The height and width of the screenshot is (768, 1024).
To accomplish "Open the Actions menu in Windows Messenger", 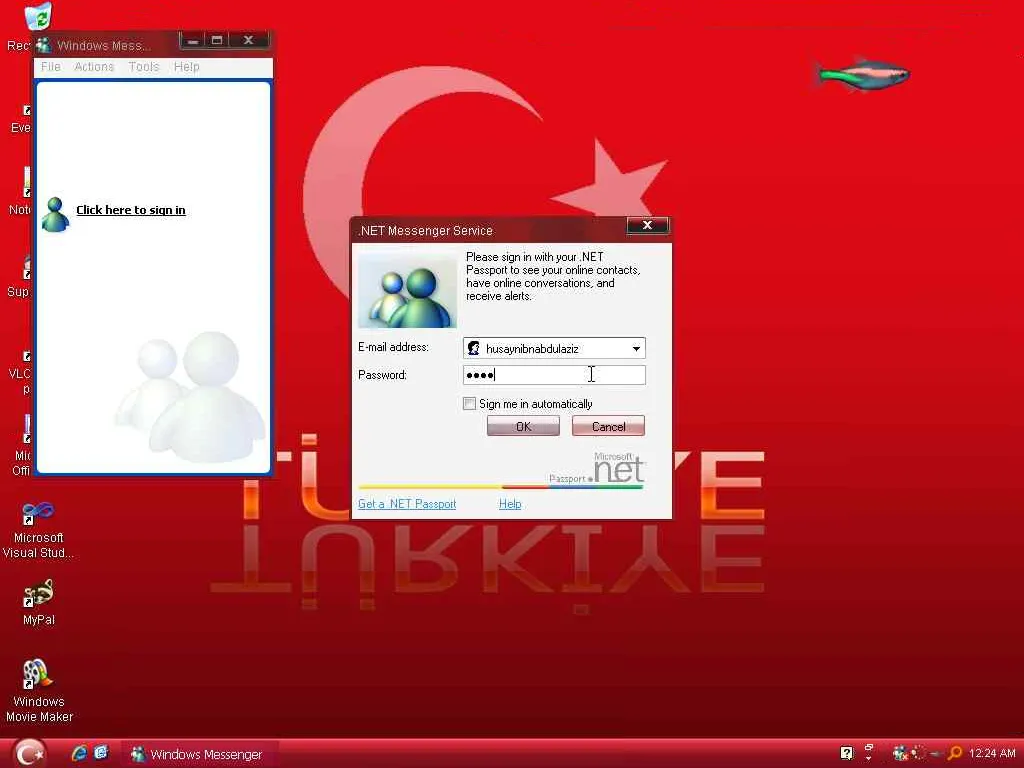I will [x=94, y=67].
